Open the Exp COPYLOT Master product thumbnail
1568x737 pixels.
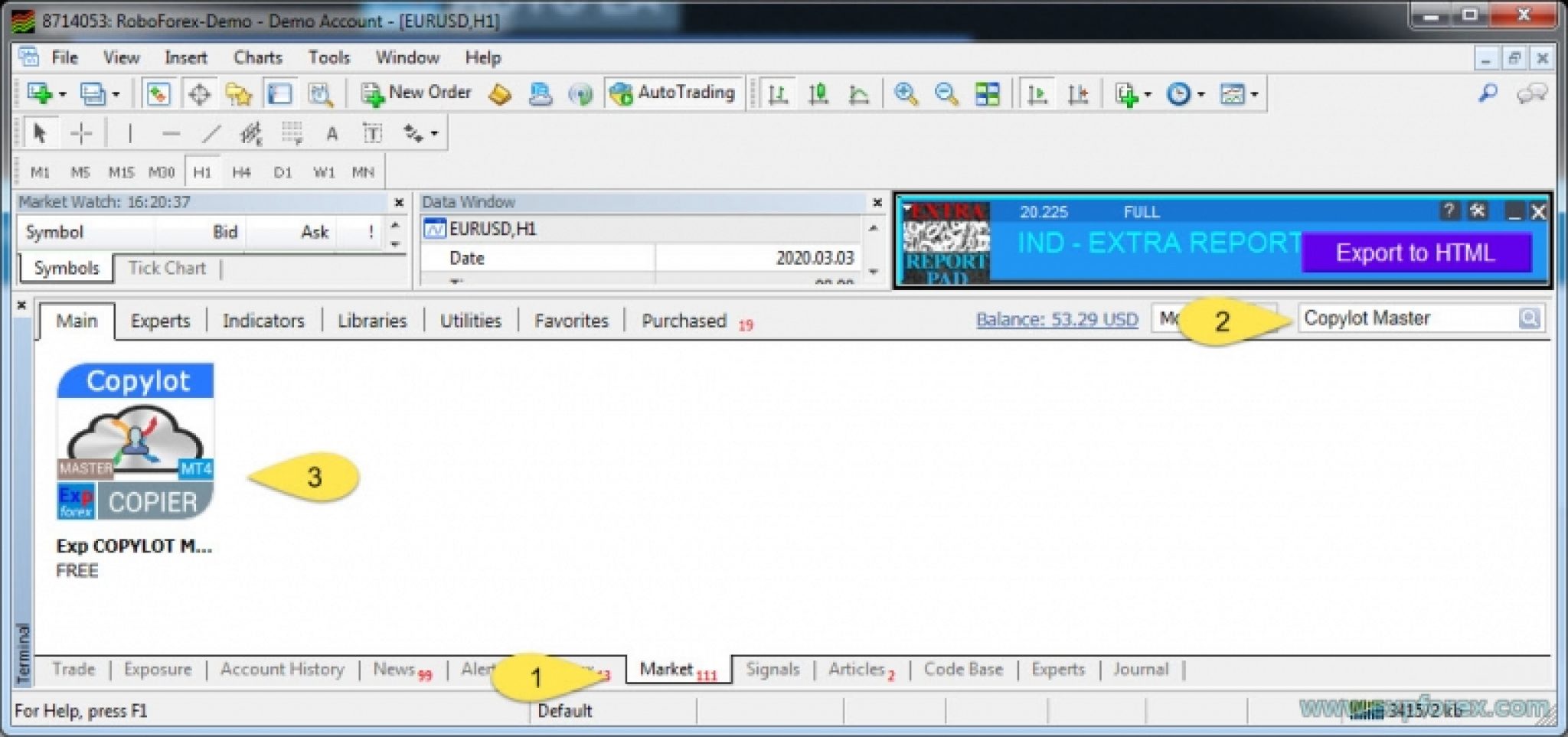[x=136, y=442]
